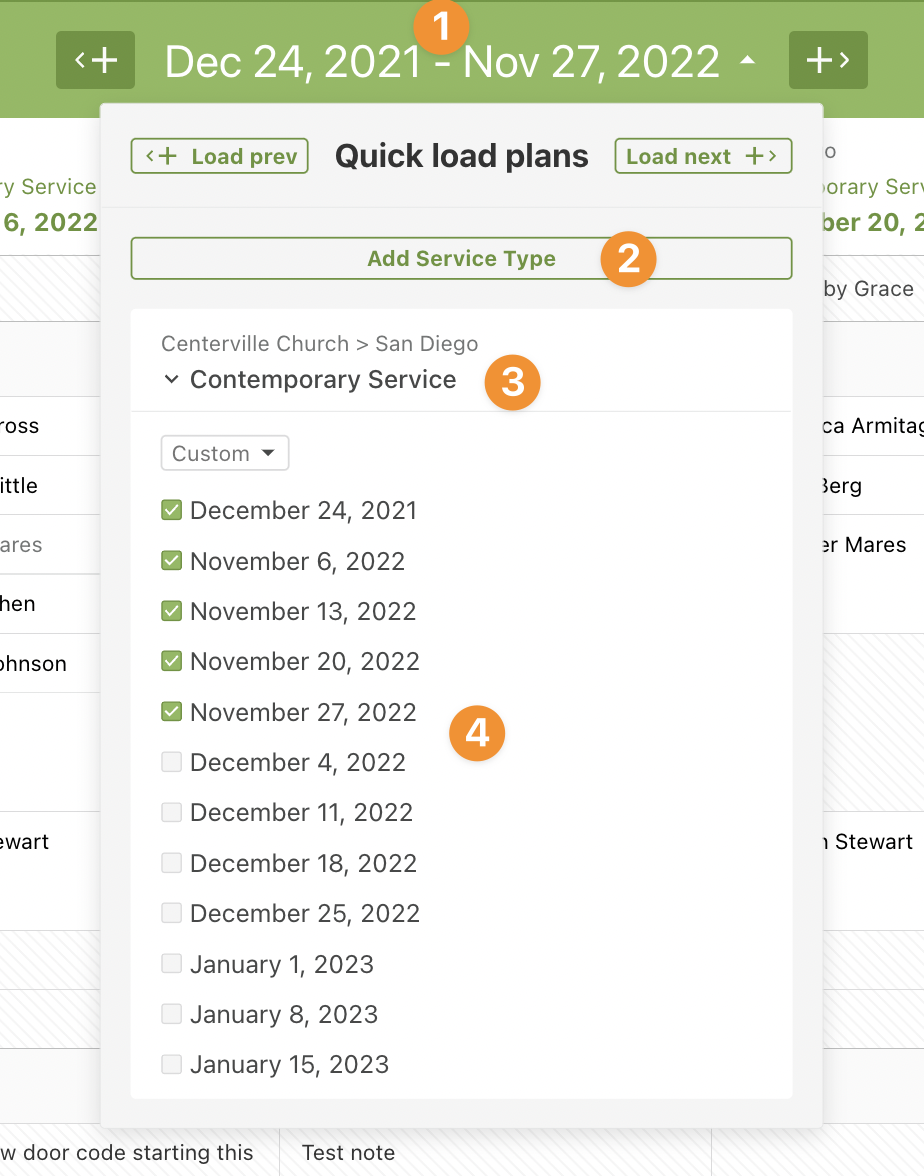This screenshot has height=1176, width=924.
Task: Click the Load next button
Action: [704, 156]
